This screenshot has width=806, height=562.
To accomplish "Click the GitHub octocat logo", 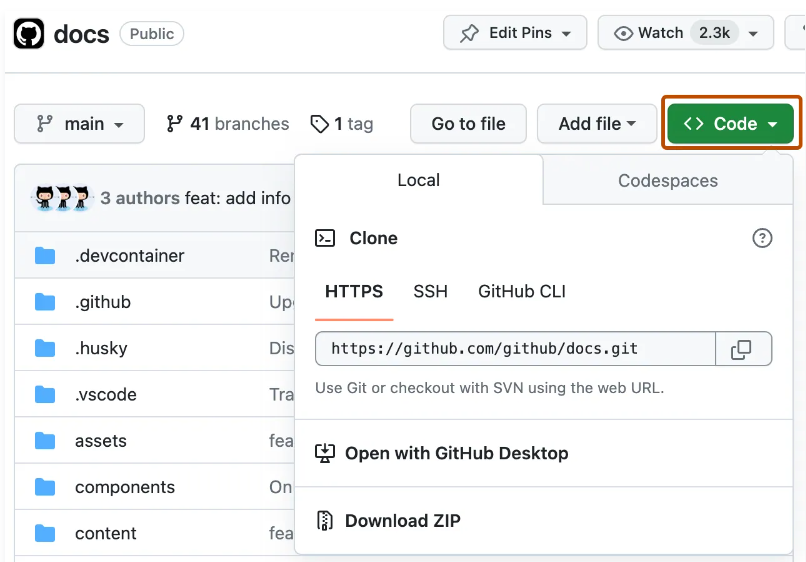I will [29, 33].
